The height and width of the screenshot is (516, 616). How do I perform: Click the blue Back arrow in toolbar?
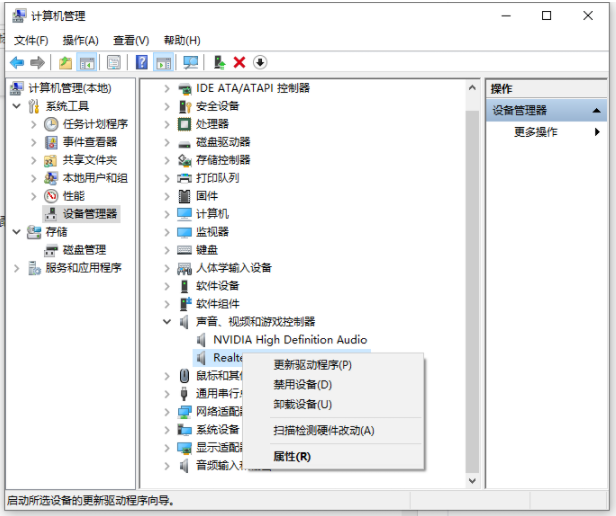17,62
